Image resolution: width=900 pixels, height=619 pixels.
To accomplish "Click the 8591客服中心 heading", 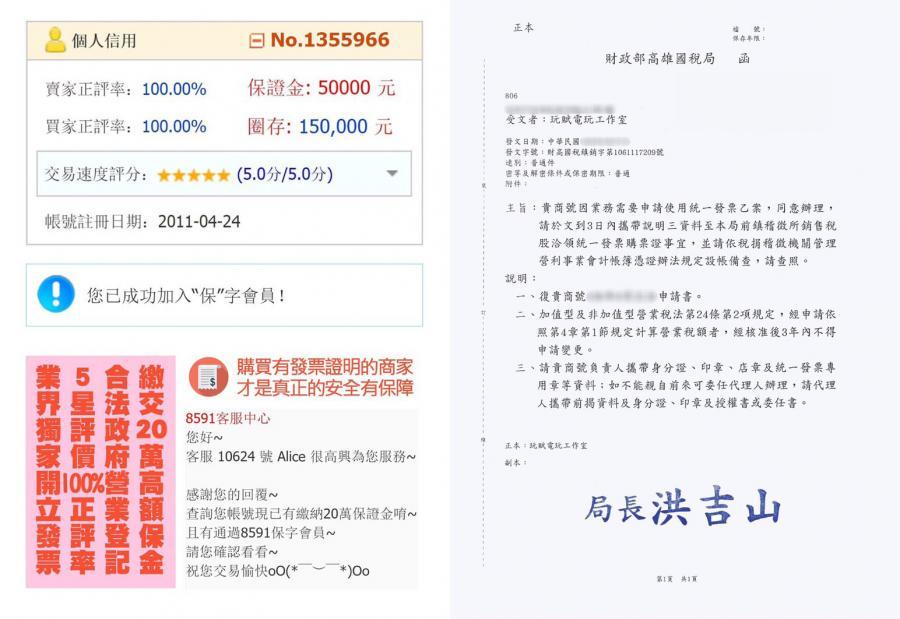I will pos(228,418).
